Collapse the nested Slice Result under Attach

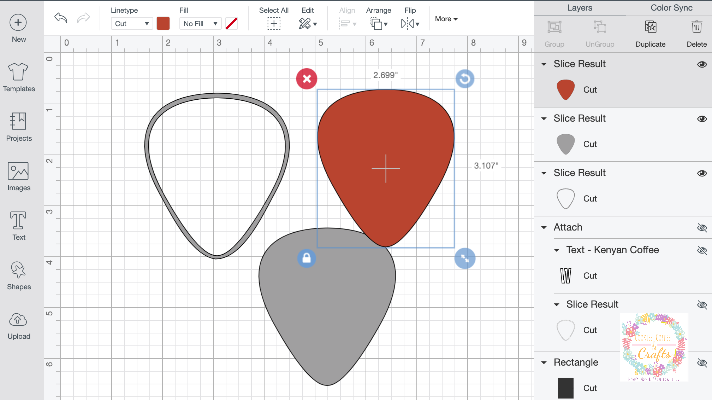pos(557,305)
